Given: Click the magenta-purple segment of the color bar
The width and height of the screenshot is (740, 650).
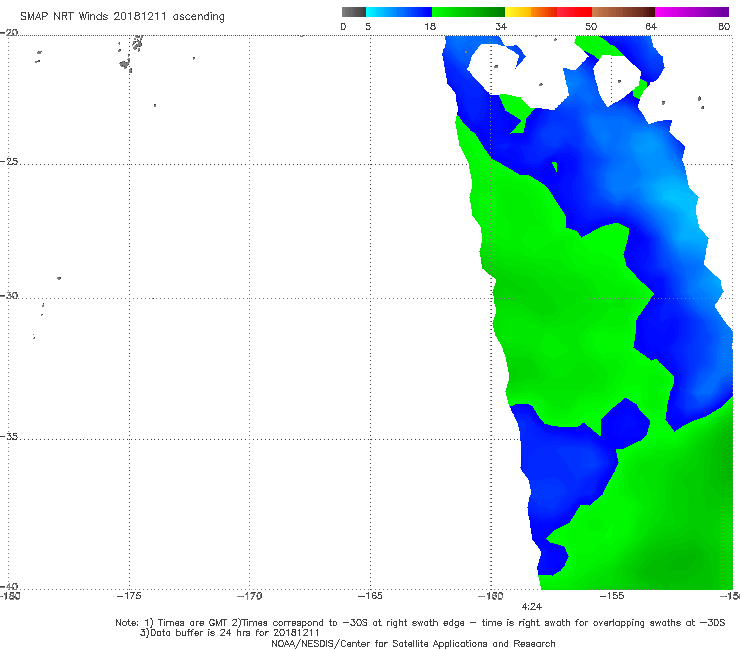Looking at the screenshot, I should [692, 12].
